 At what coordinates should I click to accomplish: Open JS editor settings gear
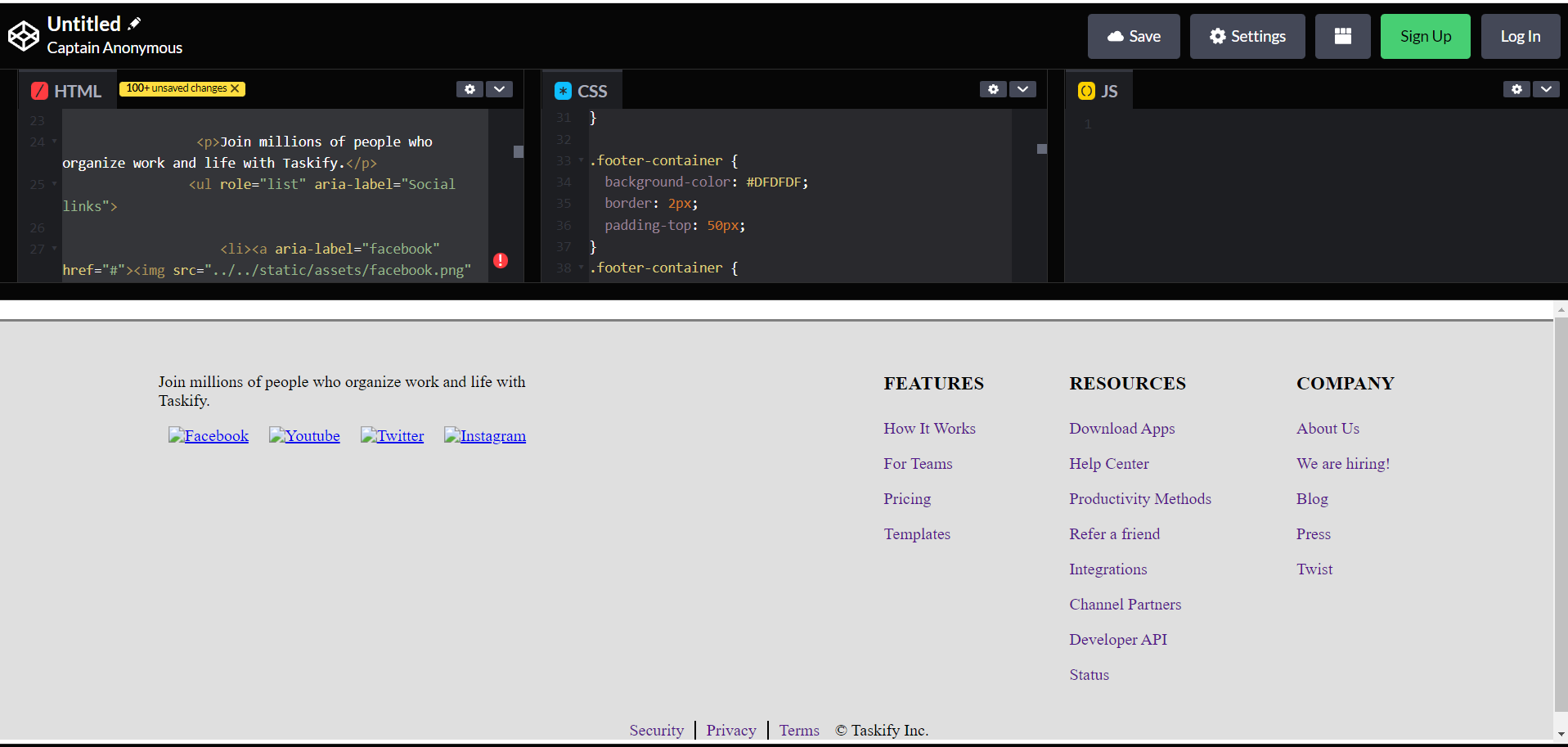pyautogui.click(x=1516, y=89)
